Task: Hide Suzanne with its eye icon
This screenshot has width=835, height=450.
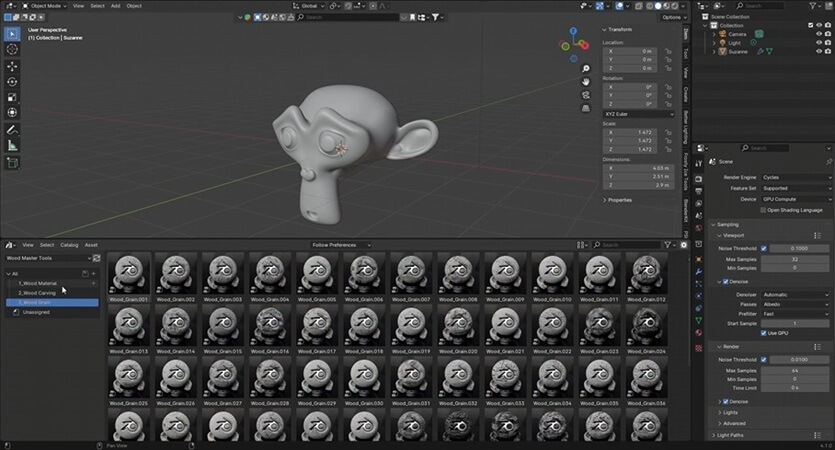Action: click(819, 52)
